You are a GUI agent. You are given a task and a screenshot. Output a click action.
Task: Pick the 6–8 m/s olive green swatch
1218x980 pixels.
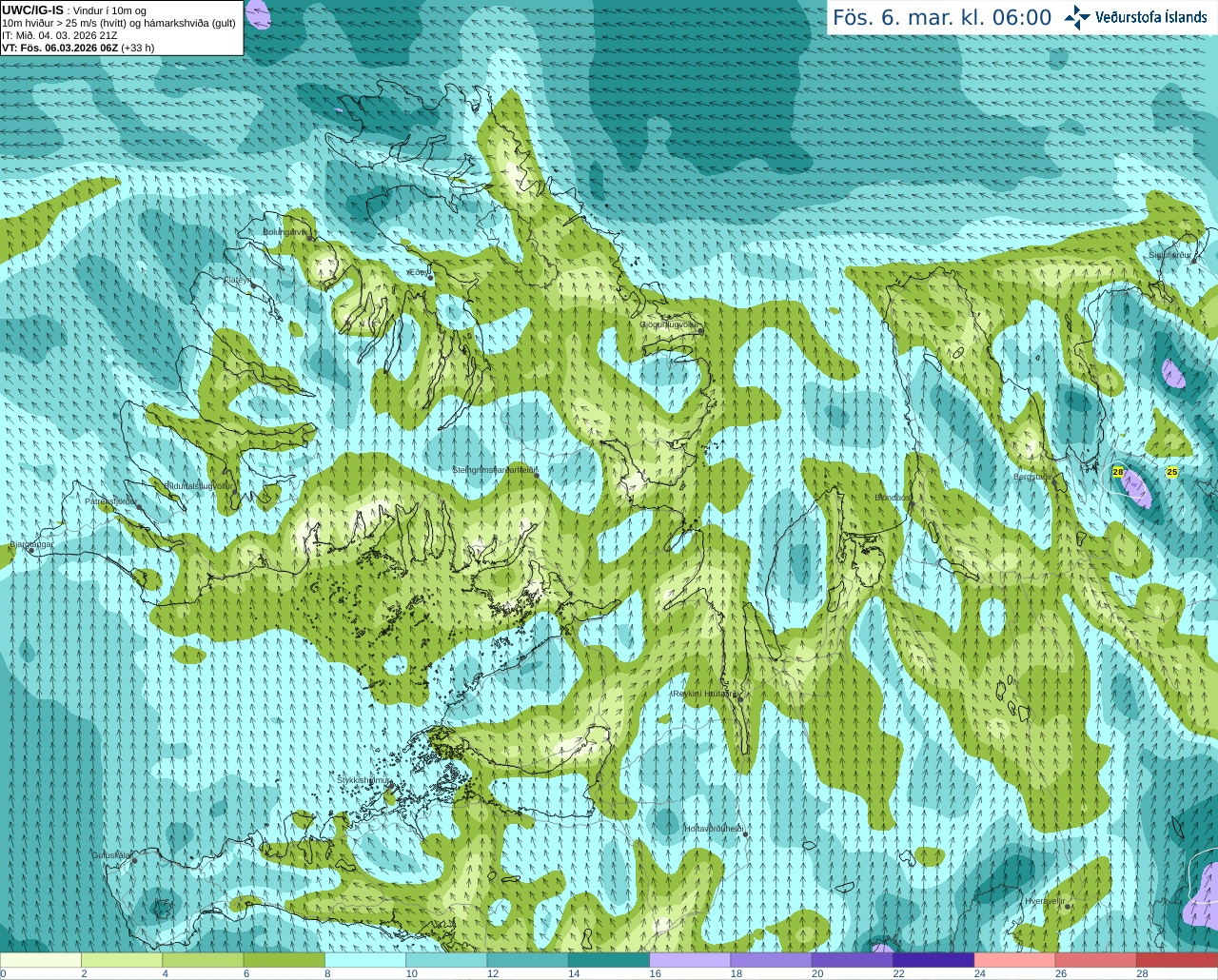click(285, 960)
